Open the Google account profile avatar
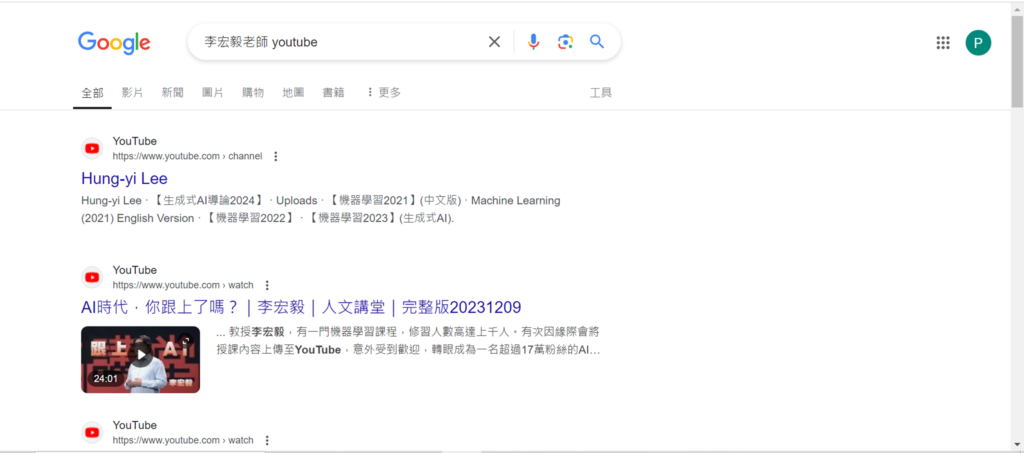 [x=978, y=43]
